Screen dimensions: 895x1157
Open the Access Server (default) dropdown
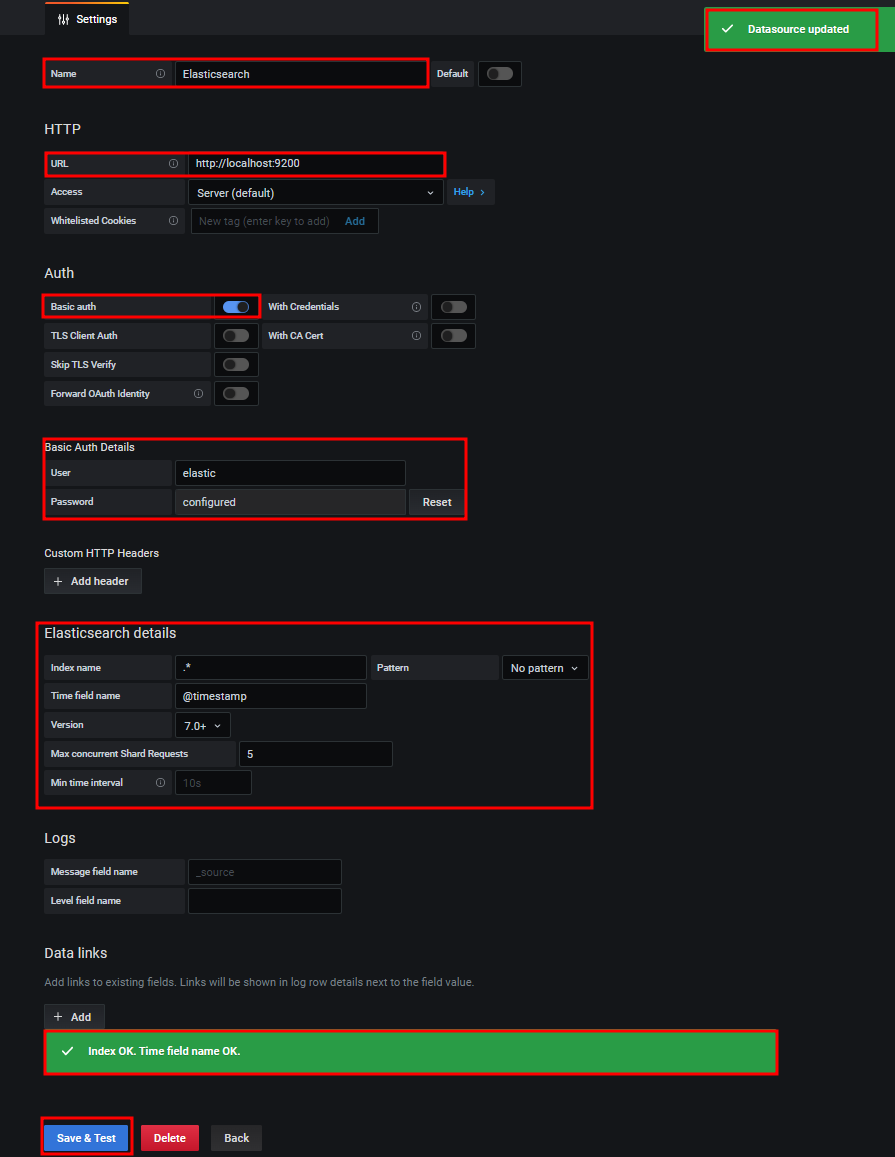pyautogui.click(x=316, y=193)
